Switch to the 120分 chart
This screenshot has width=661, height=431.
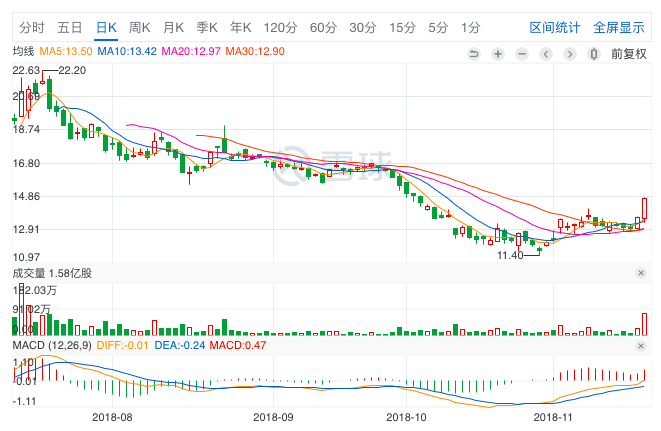tap(280, 28)
